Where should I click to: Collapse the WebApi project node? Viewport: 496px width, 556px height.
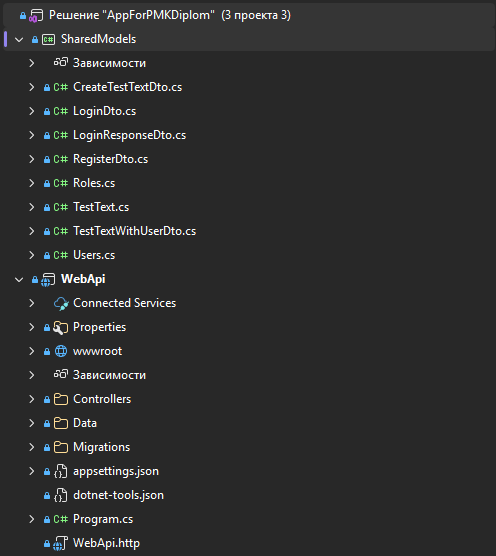[19, 280]
